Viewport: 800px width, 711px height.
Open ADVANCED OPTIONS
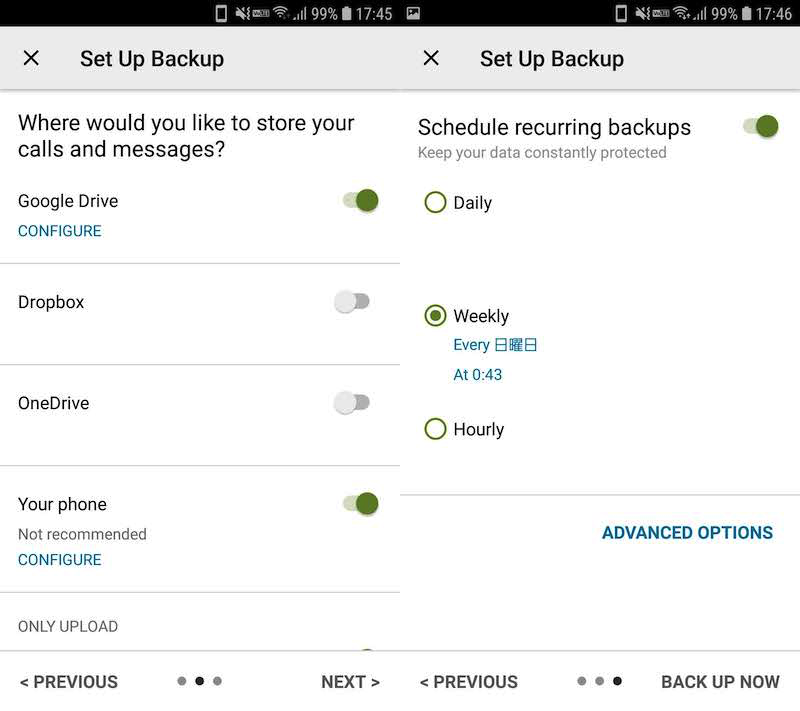tap(687, 533)
